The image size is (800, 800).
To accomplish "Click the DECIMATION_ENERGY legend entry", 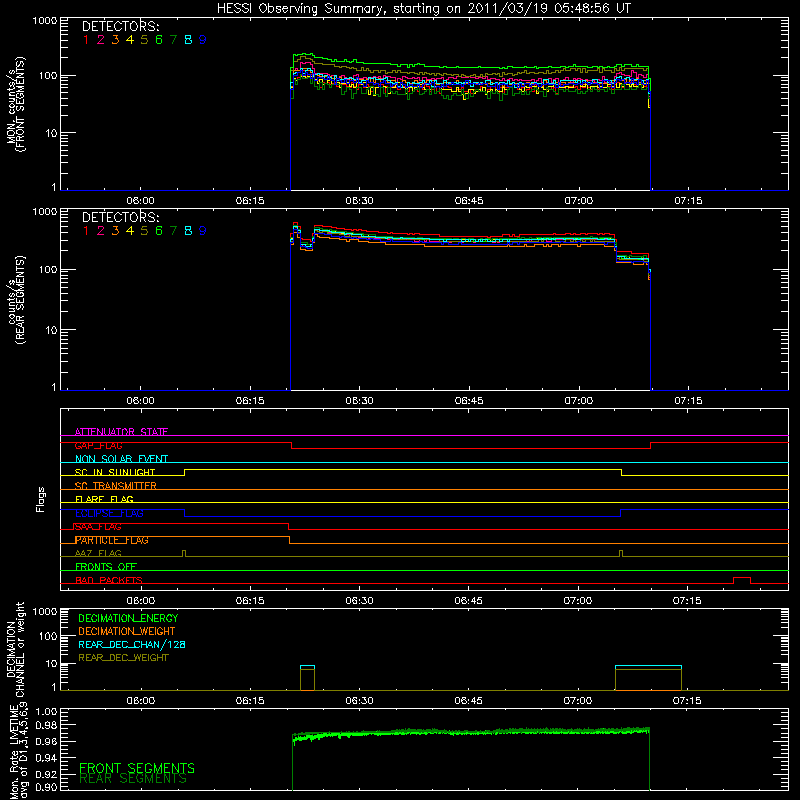I will coord(128,618).
